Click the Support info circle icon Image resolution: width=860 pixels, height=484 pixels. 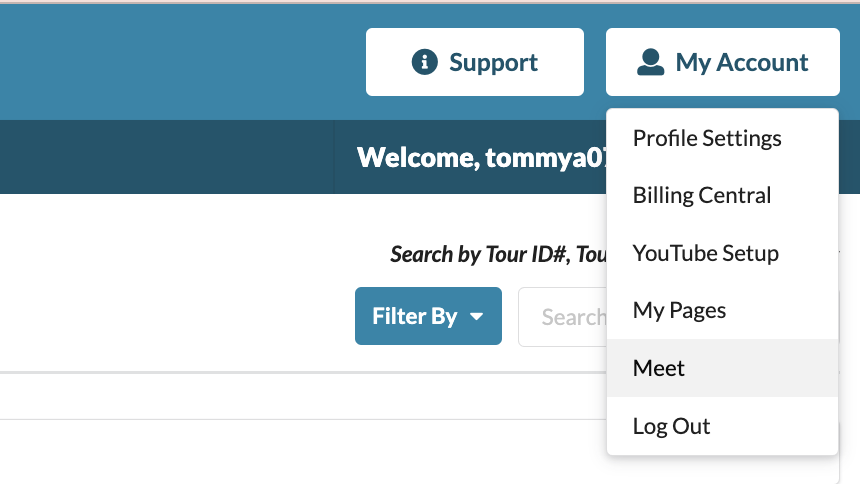[425, 61]
